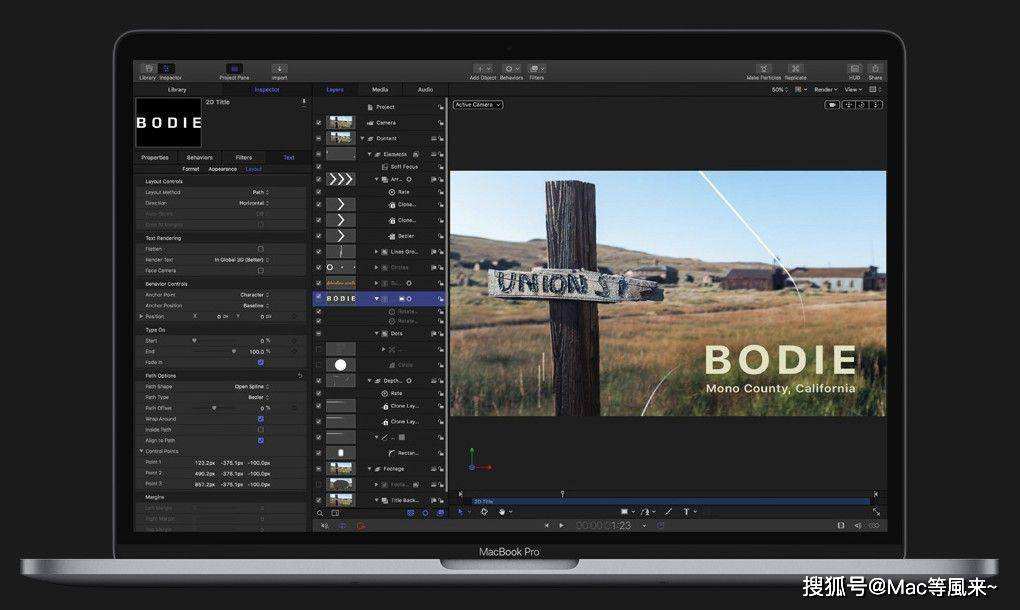Select the Hand pan tool

(502, 512)
